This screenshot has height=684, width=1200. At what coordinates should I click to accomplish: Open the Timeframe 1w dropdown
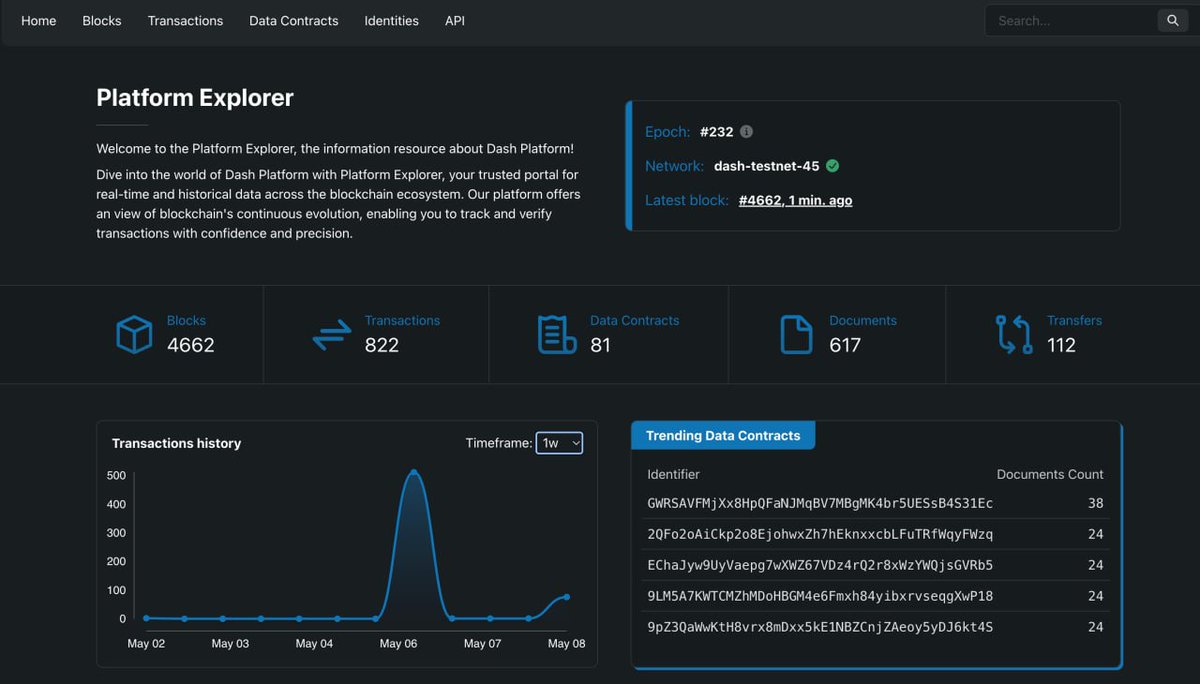tap(559, 443)
